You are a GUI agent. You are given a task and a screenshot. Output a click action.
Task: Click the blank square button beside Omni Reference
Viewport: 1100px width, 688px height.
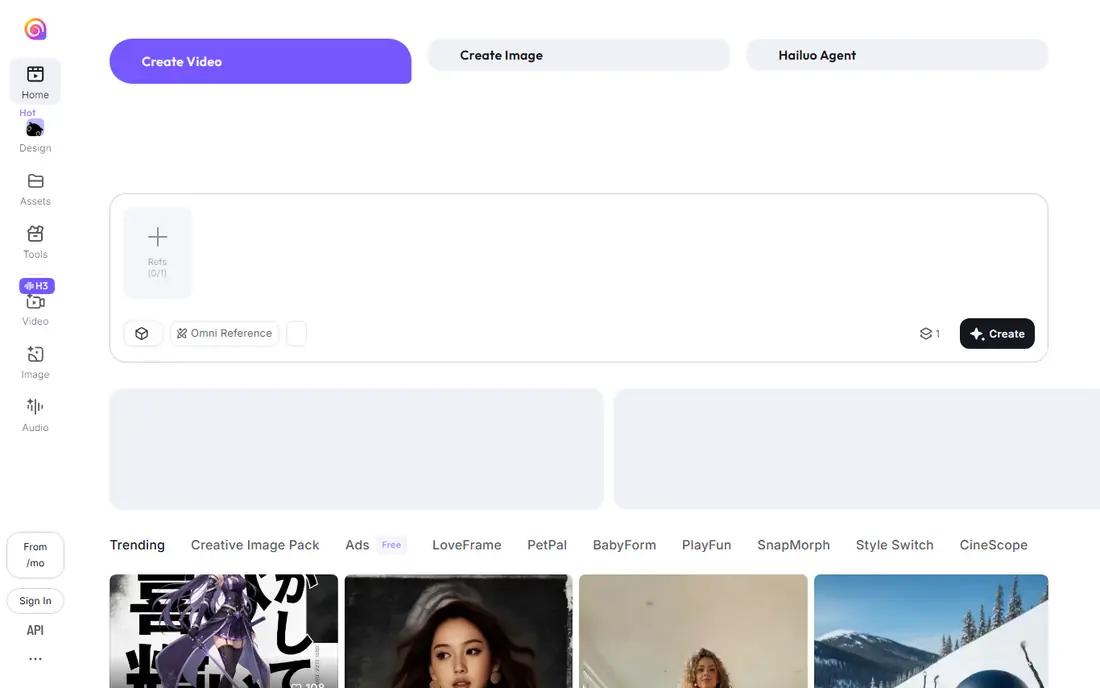(x=297, y=334)
